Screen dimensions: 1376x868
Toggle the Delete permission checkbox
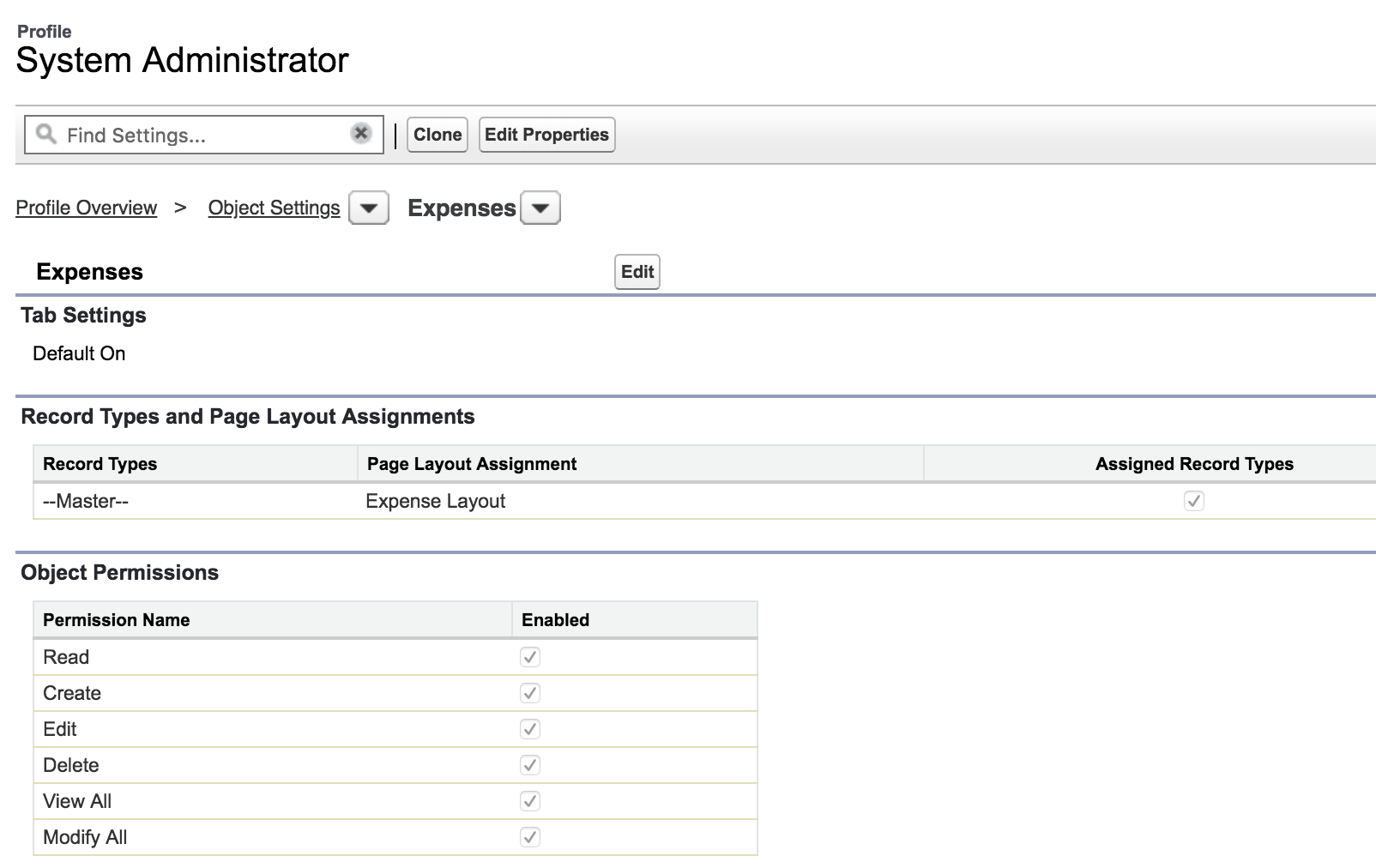coord(530,765)
